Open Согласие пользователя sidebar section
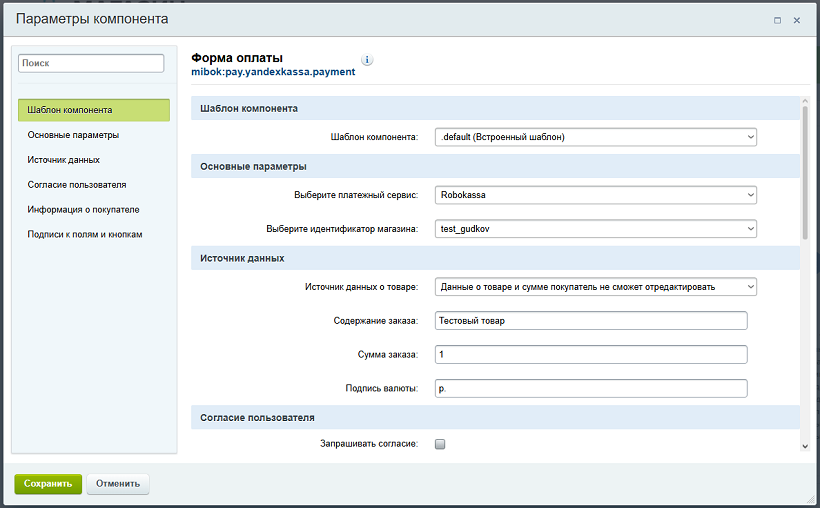The image size is (820, 508). tap(77, 185)
